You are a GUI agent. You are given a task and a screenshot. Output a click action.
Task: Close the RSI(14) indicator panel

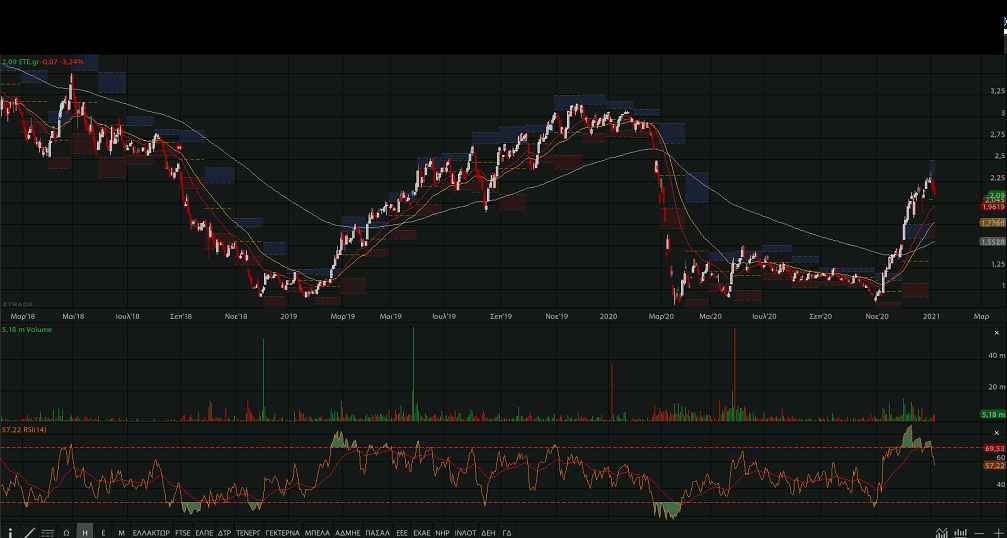click(995, 430)
